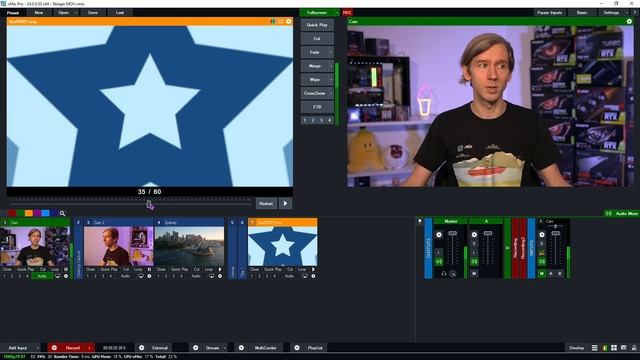Open PlayList settings gear

[x=297, y=348]
